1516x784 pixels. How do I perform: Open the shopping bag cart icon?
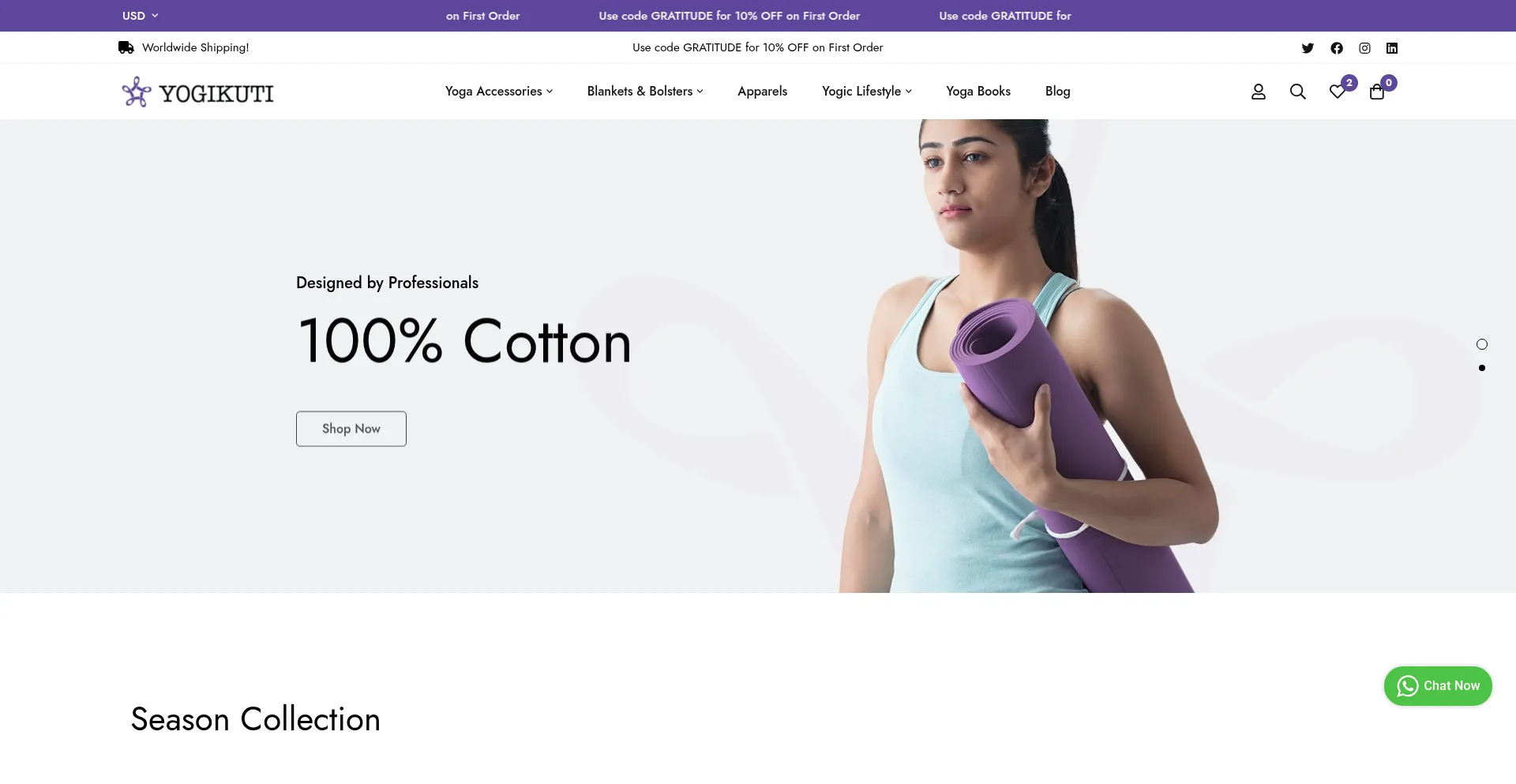1377,92
